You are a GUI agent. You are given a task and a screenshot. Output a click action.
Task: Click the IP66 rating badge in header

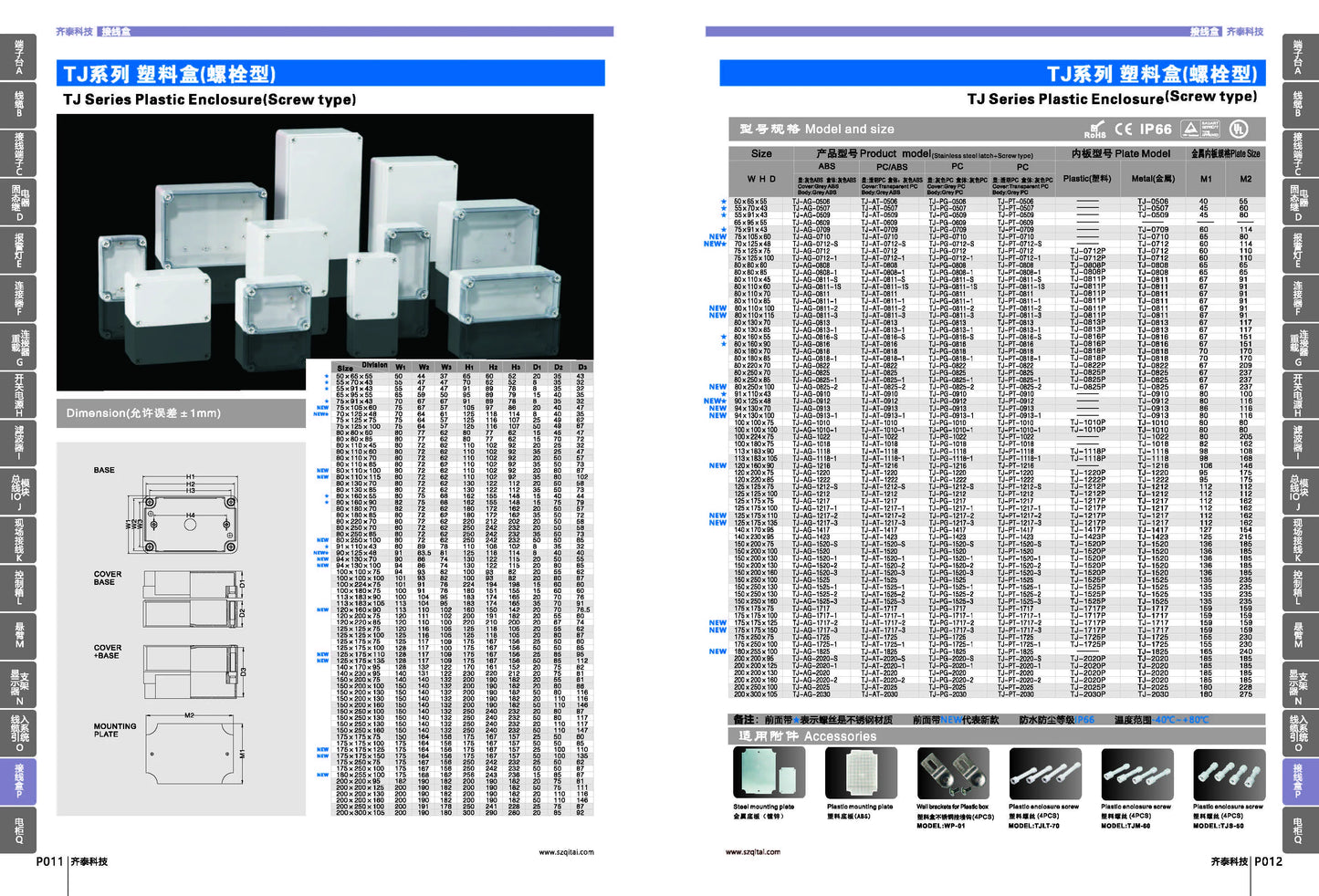pos(1155,129)
